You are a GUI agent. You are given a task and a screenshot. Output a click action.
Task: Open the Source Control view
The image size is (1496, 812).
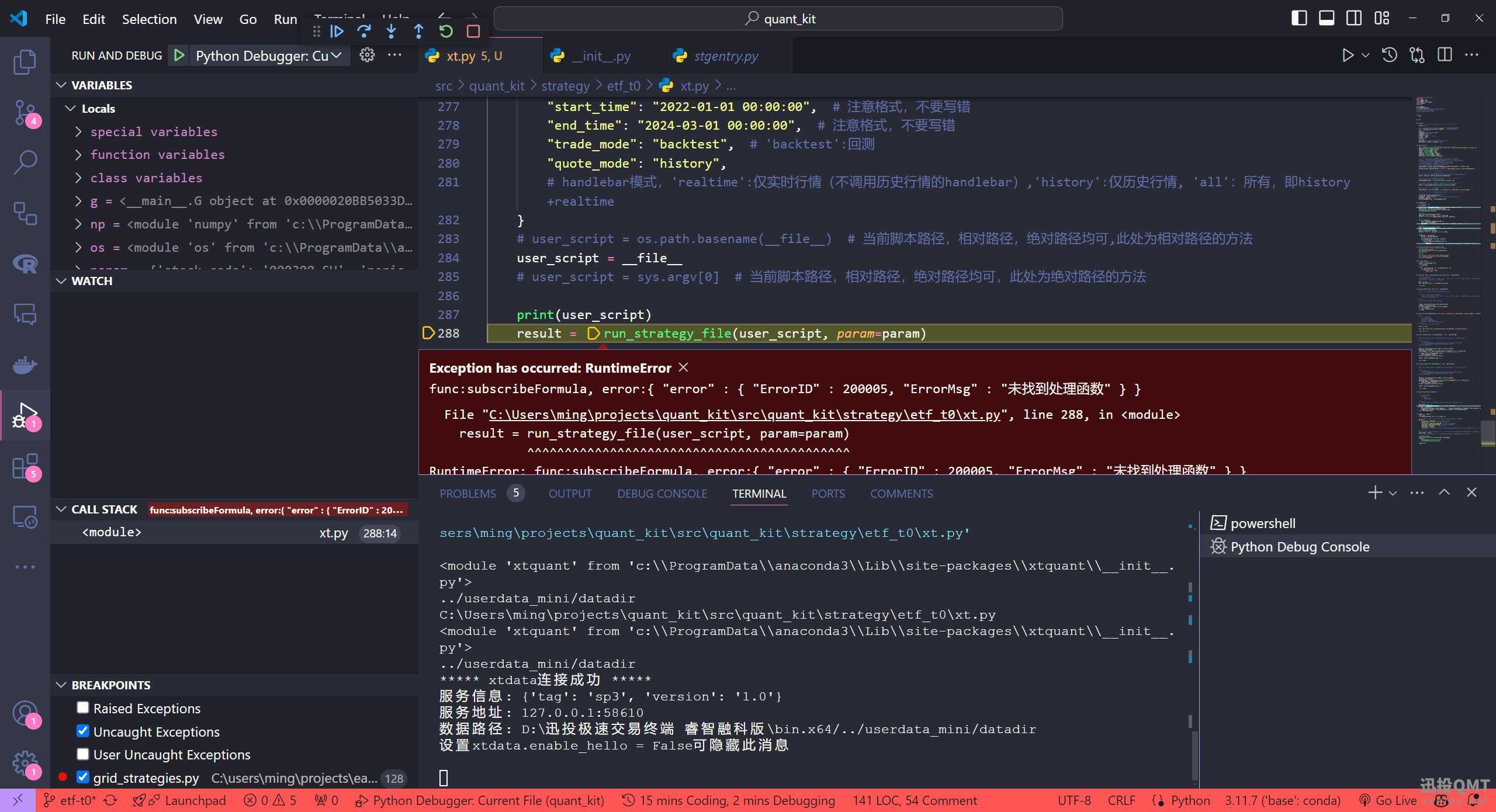click(x=25, y=113)
